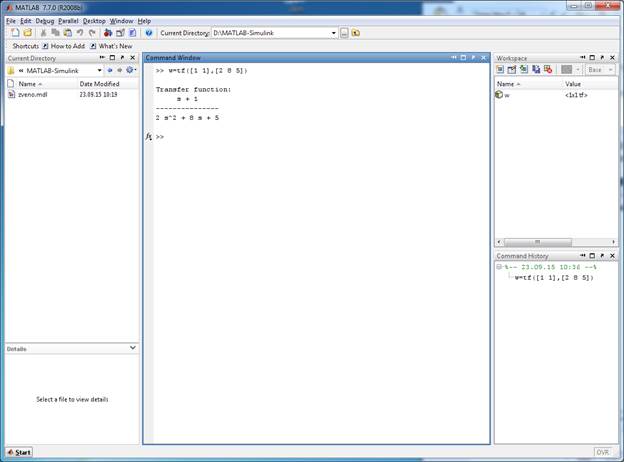Image resolution: width=624 pixels, height=462 pixels.
Task: Delete selected Workspace variable icon
Action: click(x=548, y=70)
